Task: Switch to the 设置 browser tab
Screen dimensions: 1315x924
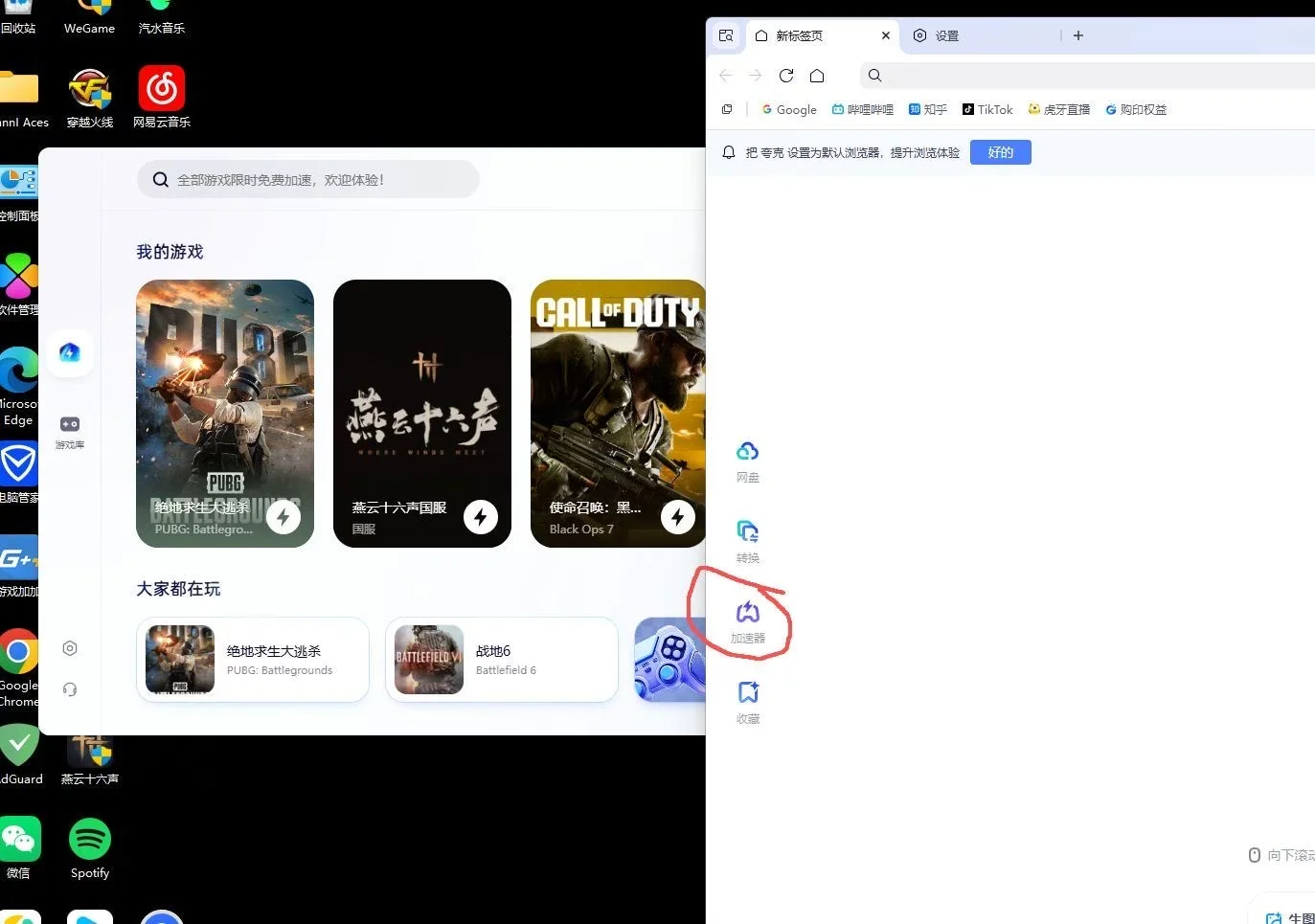Action: [x=983, y=35]
